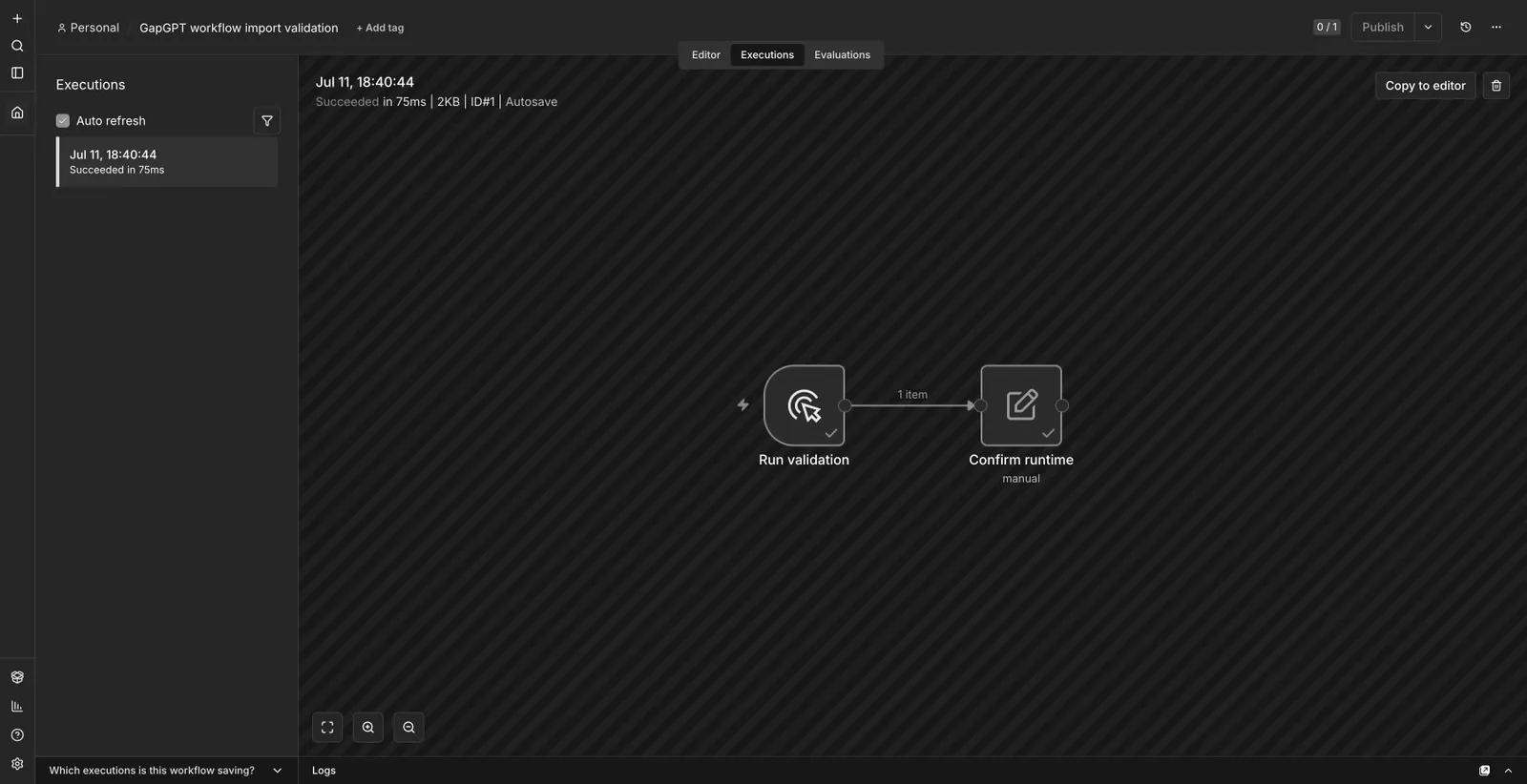Click the plus icon to create new
Image resolution: width=1527 pixels, height=784 pixels.
pos(17,18)
